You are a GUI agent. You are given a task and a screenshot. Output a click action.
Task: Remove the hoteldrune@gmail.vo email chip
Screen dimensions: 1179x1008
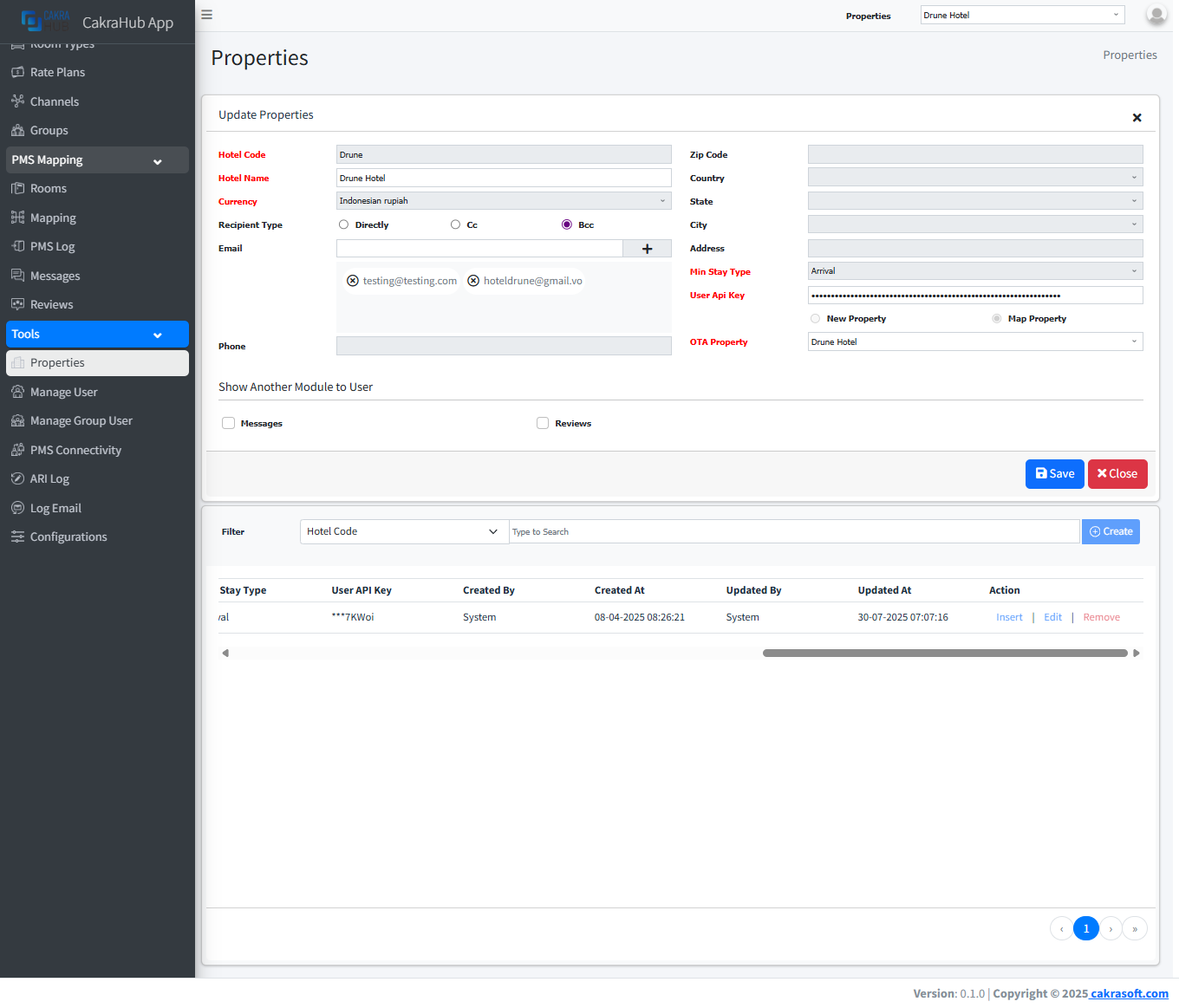tap(473, 281)
